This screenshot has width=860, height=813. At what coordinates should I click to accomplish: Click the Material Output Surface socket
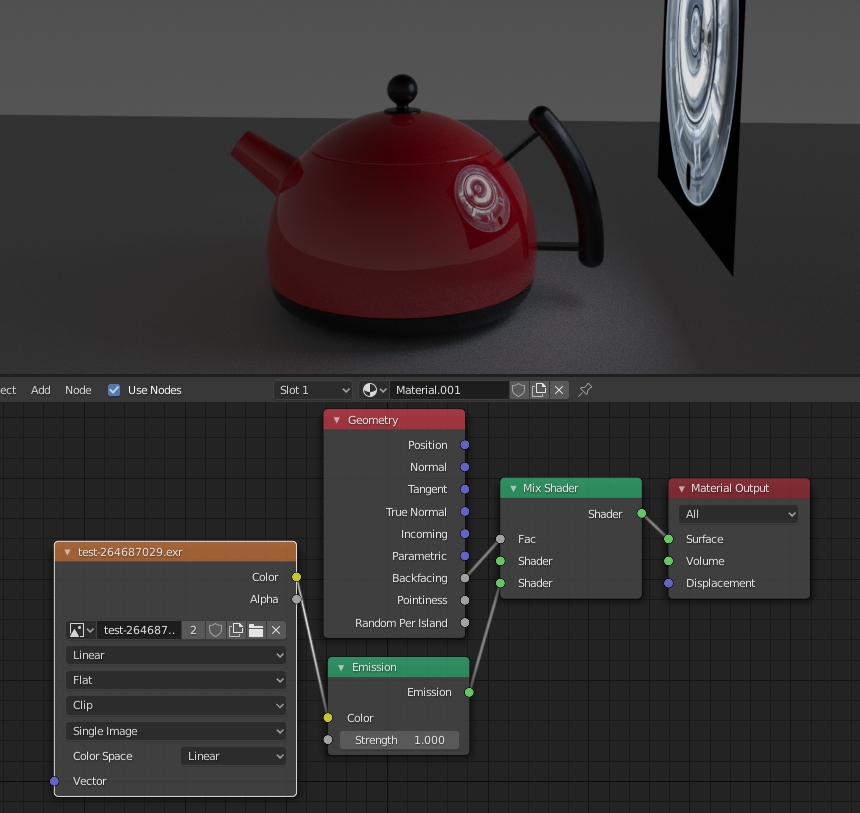pos(668,539)
